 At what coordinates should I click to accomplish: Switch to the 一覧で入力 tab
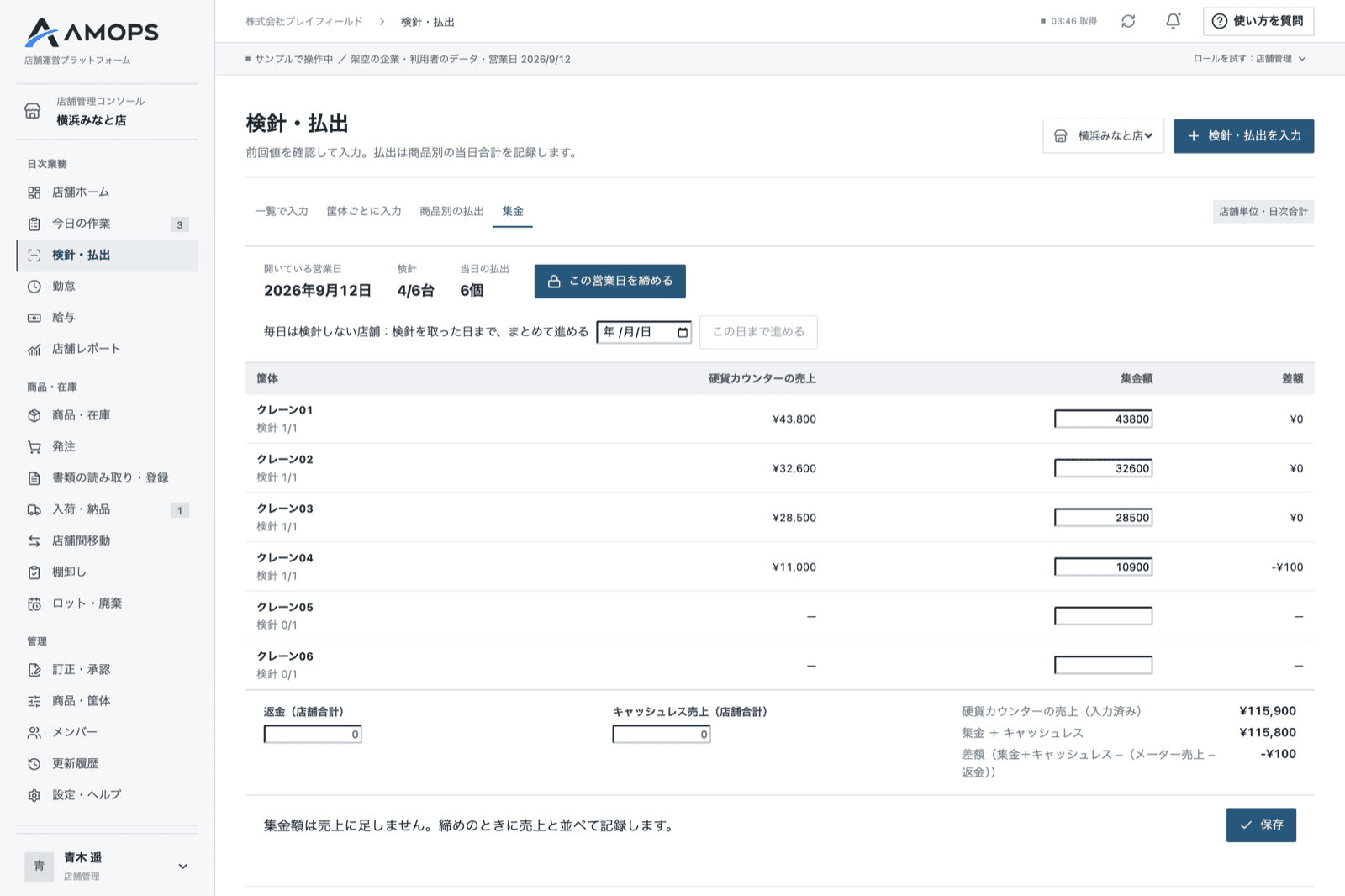282,211
